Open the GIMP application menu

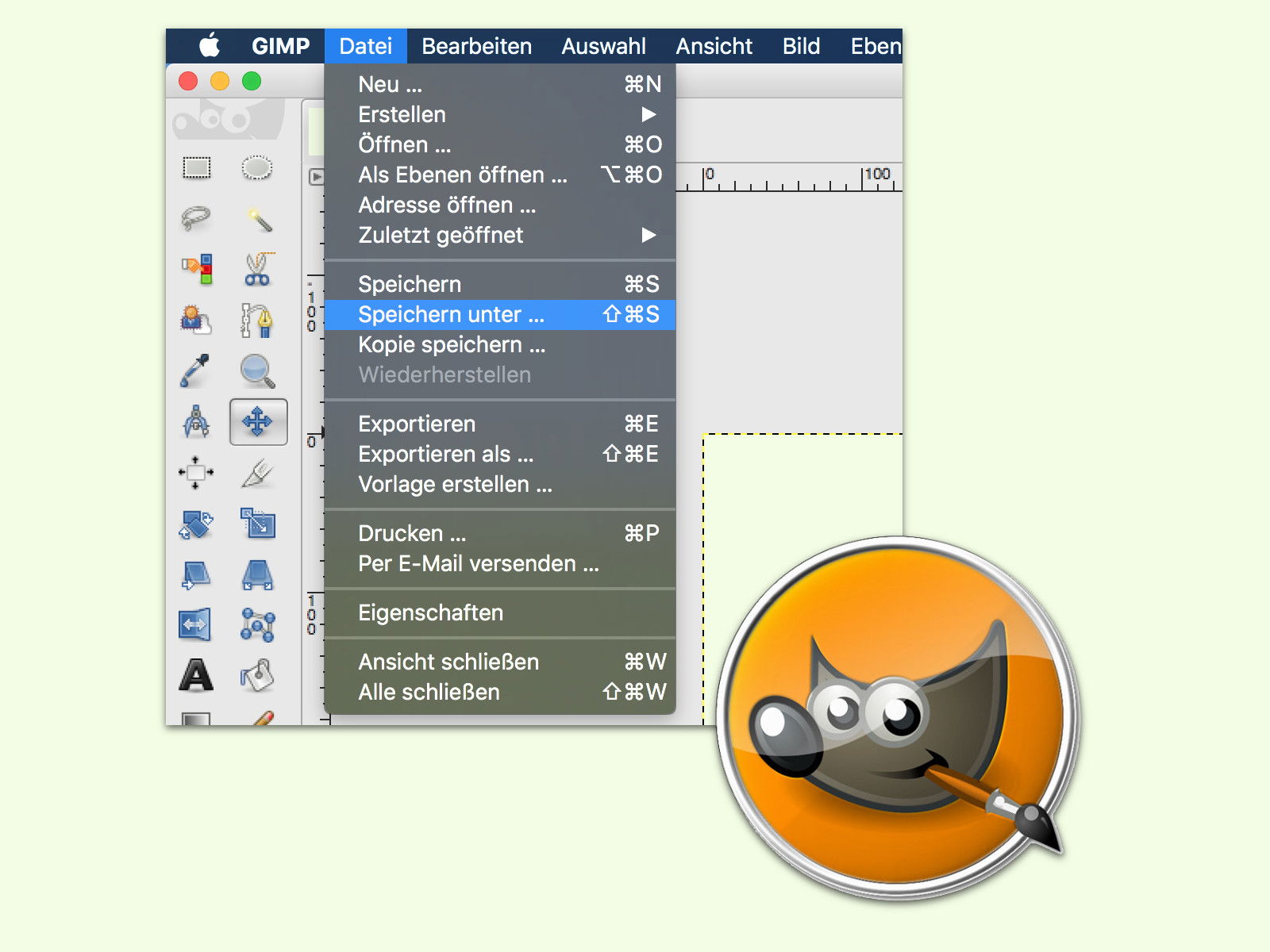click(x=280, y=46)
